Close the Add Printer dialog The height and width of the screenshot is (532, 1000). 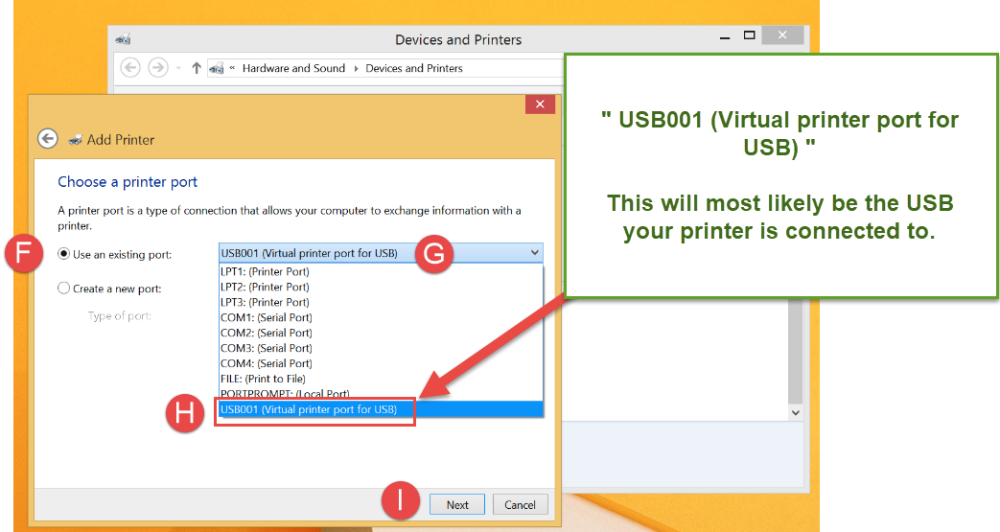click(540, 104)
